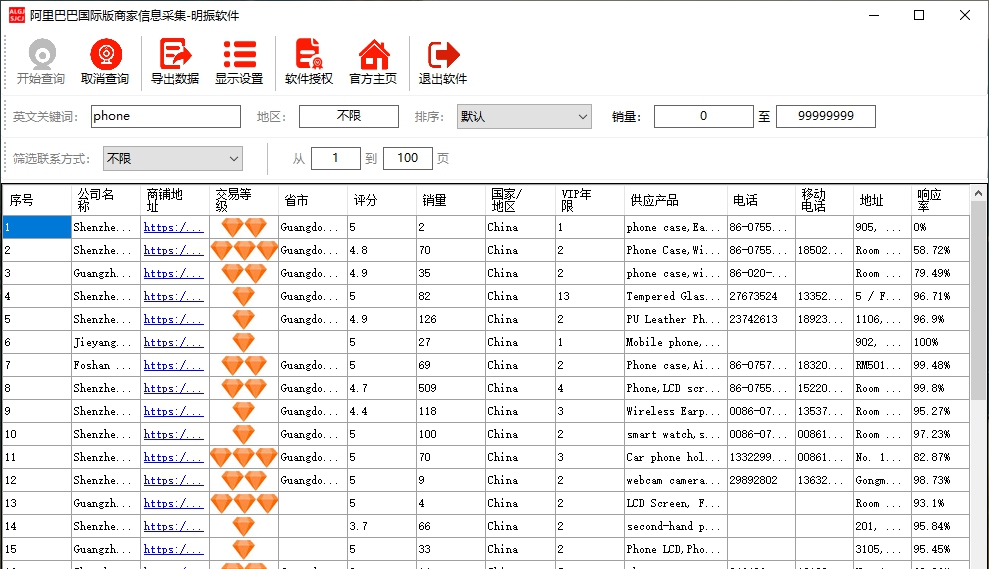This screenshot has height=569, width=989.
Task: Select response rate "79.49%"
Action: 940,273
